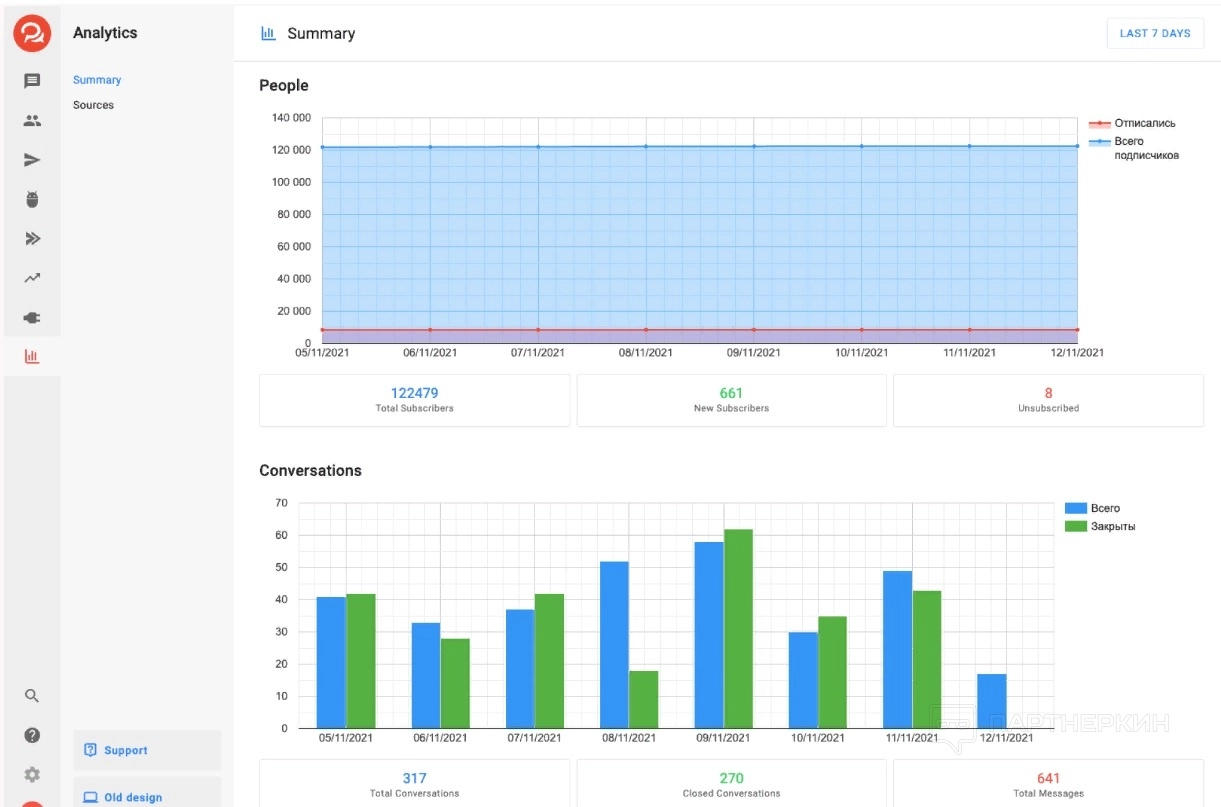Screen dimensions: 1221x807
Task: Click the search magnifier icon
Action: pyautogui.click(x=32, y=696)
